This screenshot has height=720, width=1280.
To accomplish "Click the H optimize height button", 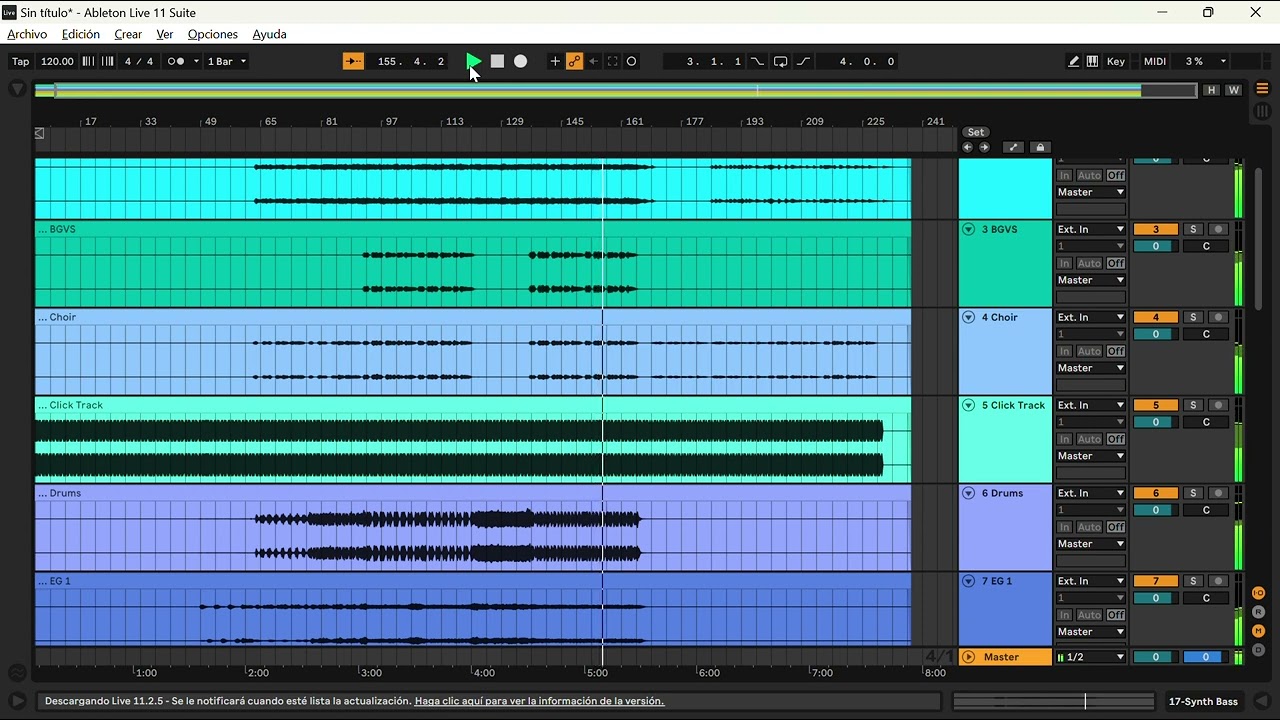I will pyautogui.click(x=1212, y=90).
